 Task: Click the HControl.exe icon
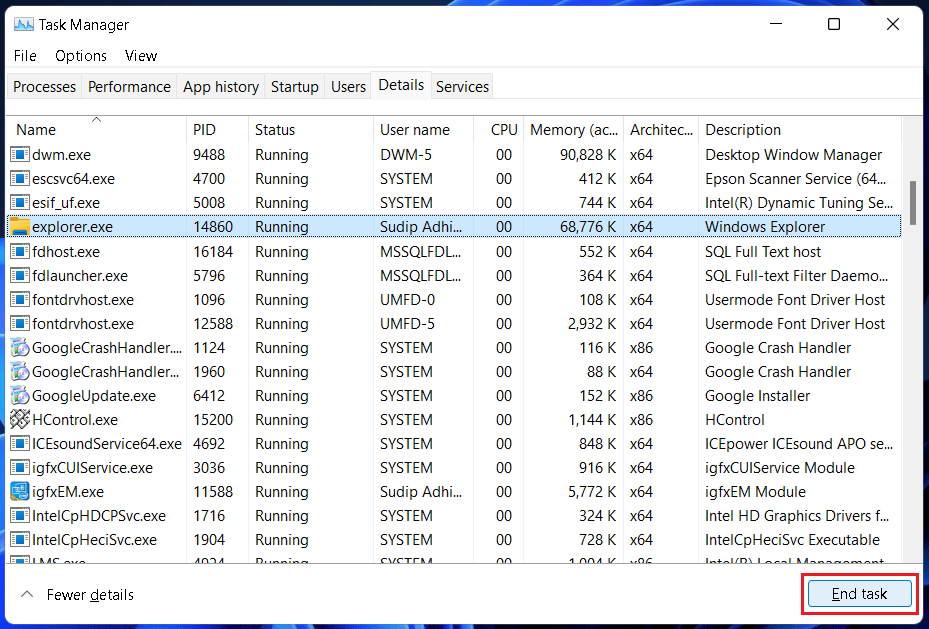tap(20, 420)
